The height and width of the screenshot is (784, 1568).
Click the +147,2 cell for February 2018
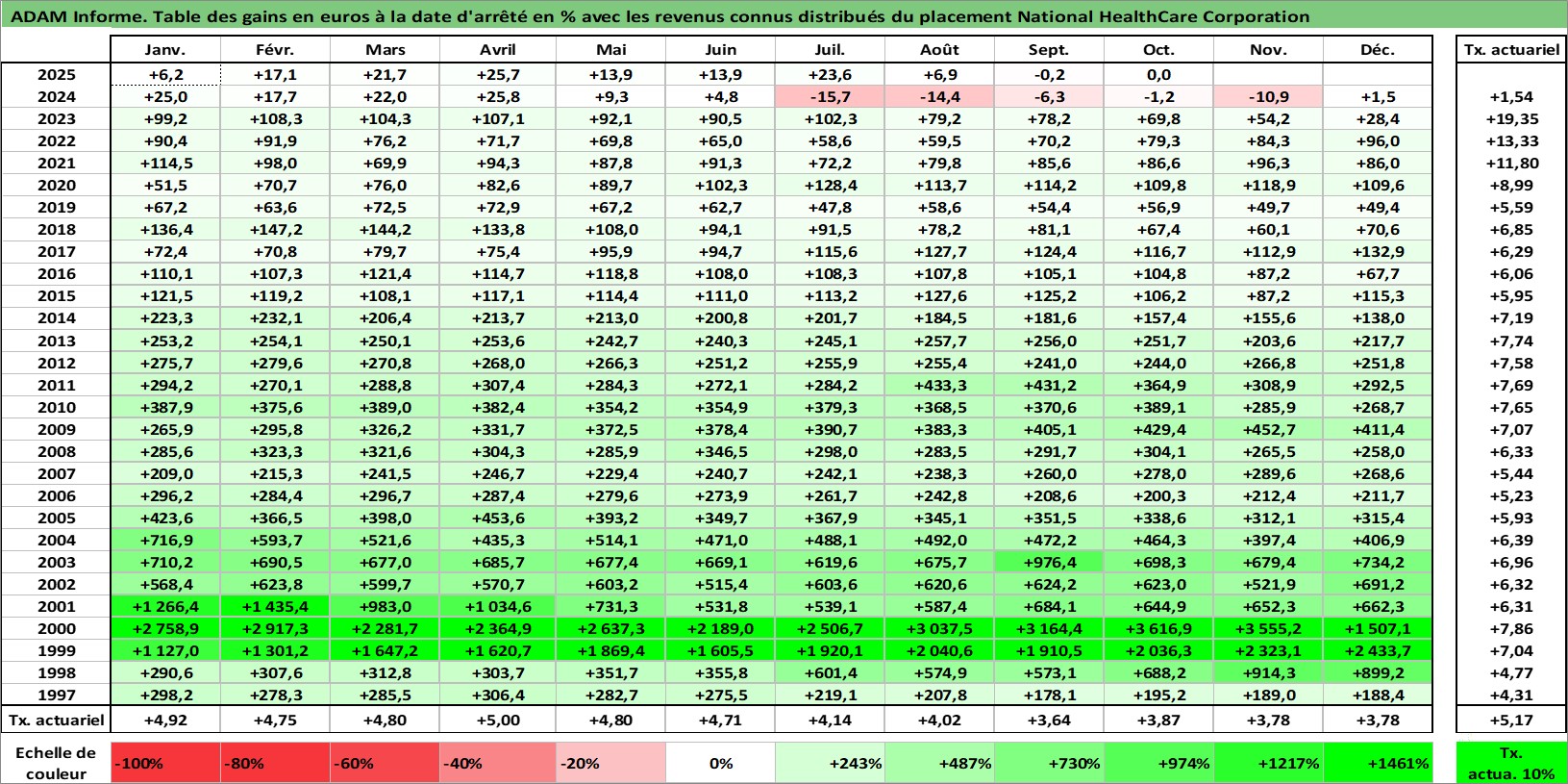(x=276, y=229)
